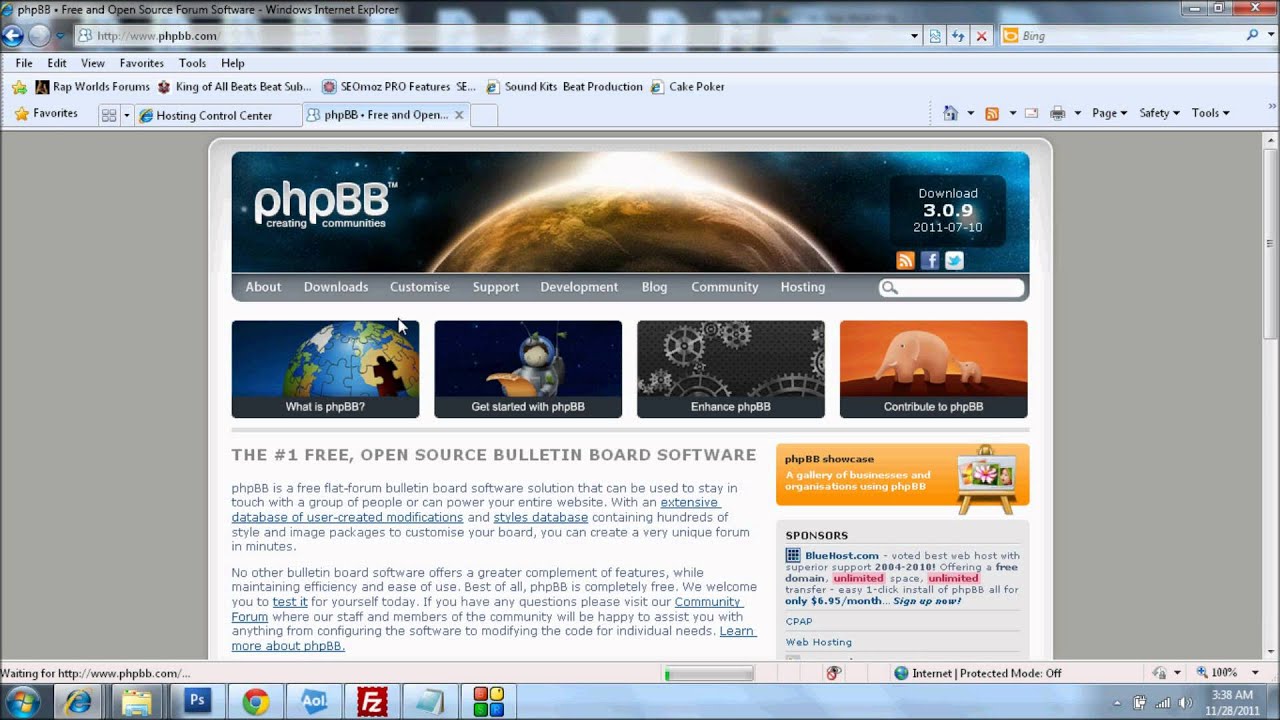Viewport: 1280px width, 720px height.
Task: Click the What is phpBB? thumbnail
Action: [325, 369]
